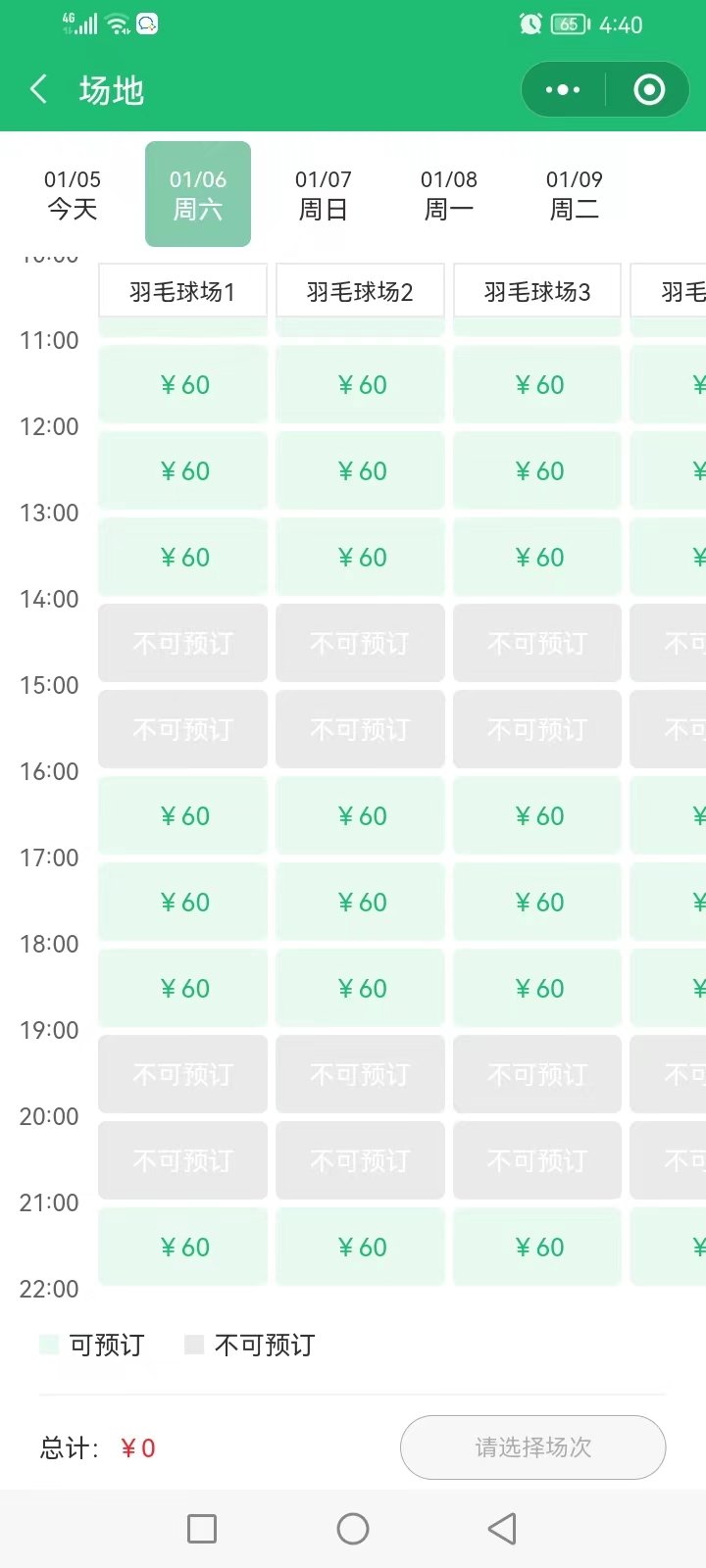Tap the mini-program close circle icon

coord(649,90)
